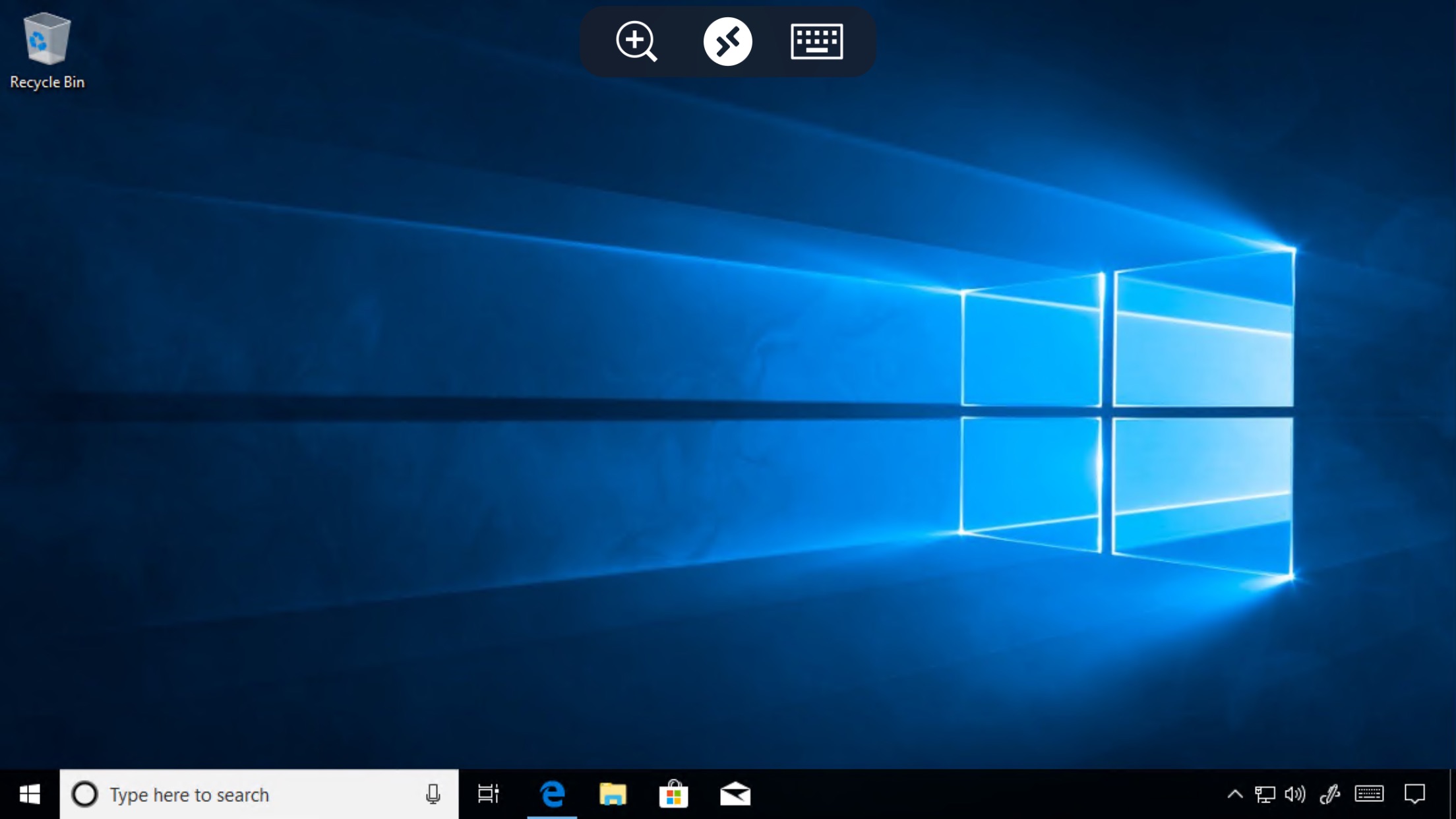Image resolution: width=1456 pixels, height=819 pixels.
Task: Open the zoom in magnifier tool
Action: click(636, 41)
